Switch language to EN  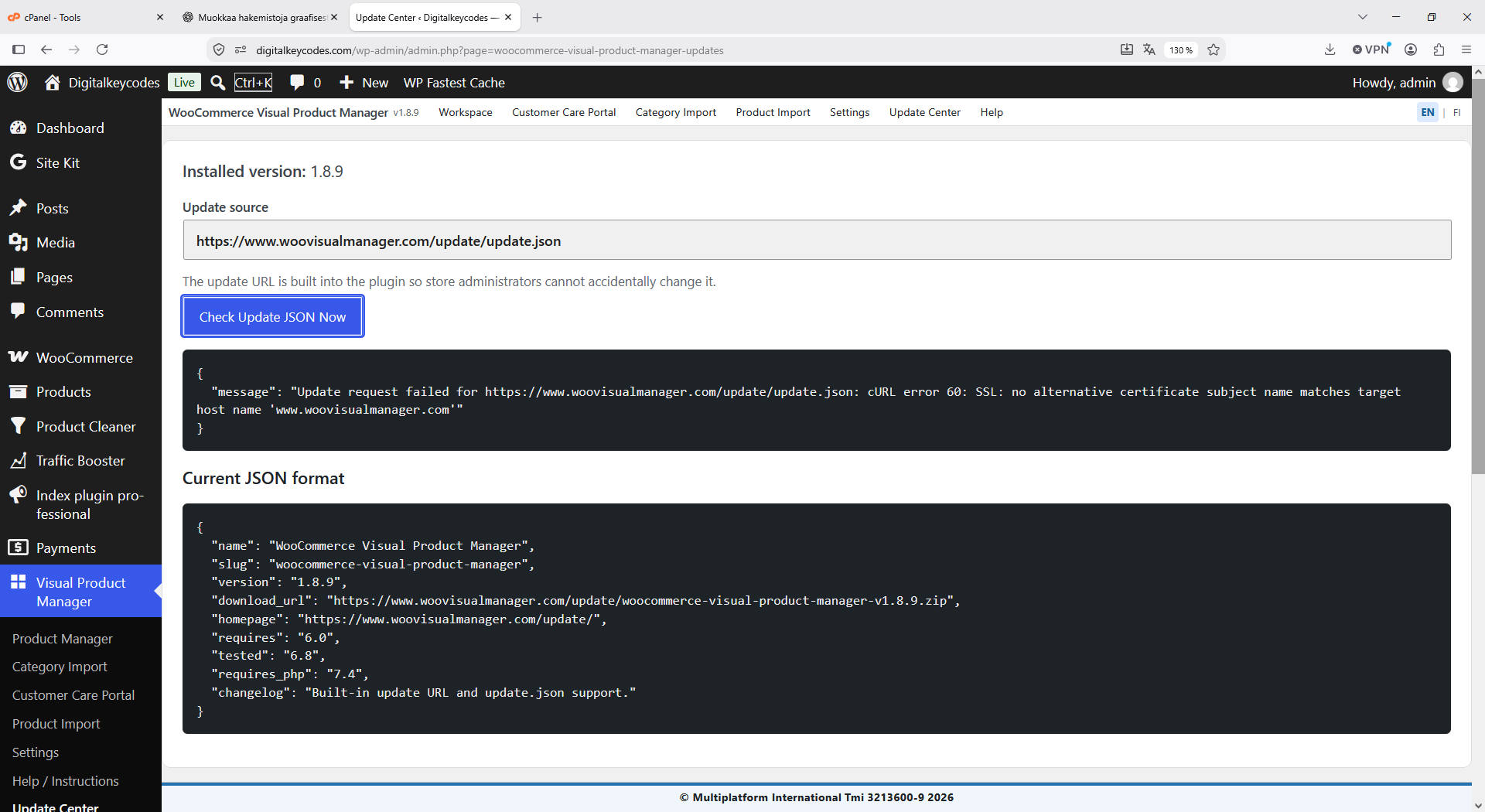pyautogui.click(x=1428, y=112)
